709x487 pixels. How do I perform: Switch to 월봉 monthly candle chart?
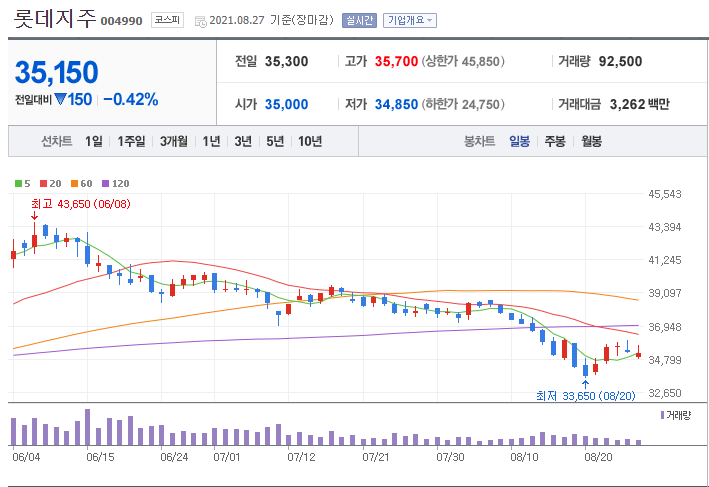point(591,142)
